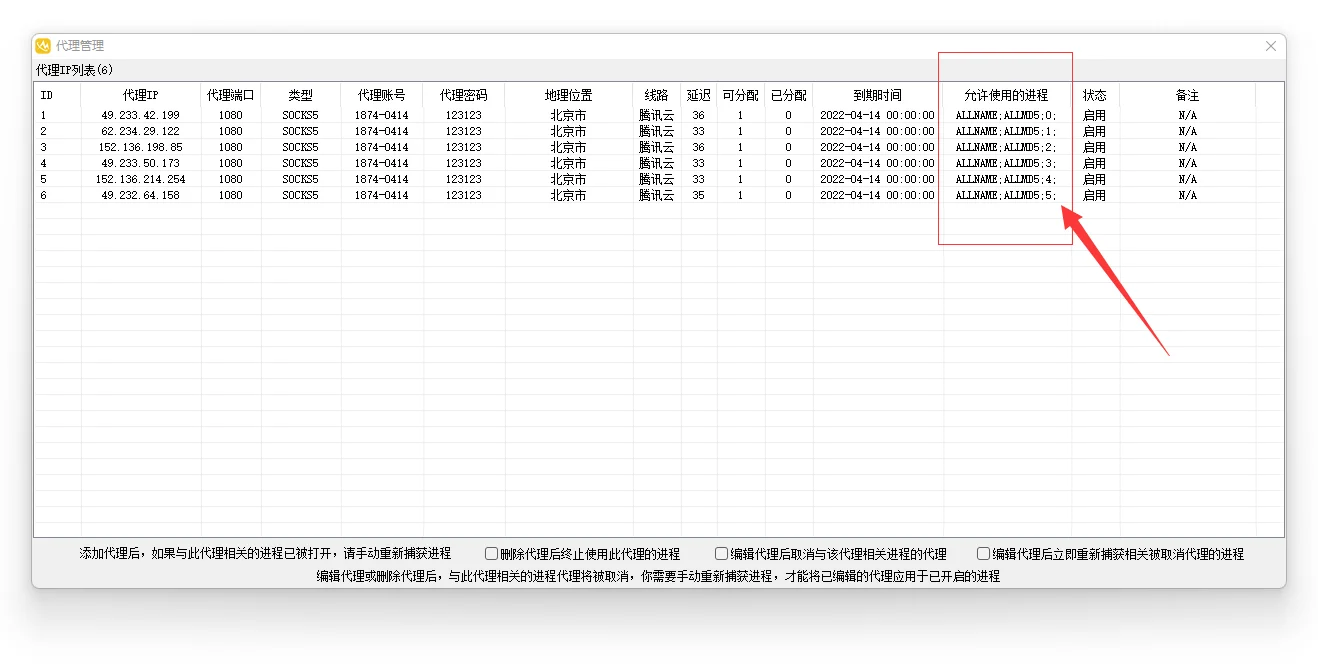Click the 代理IP column header

[140, 95]
